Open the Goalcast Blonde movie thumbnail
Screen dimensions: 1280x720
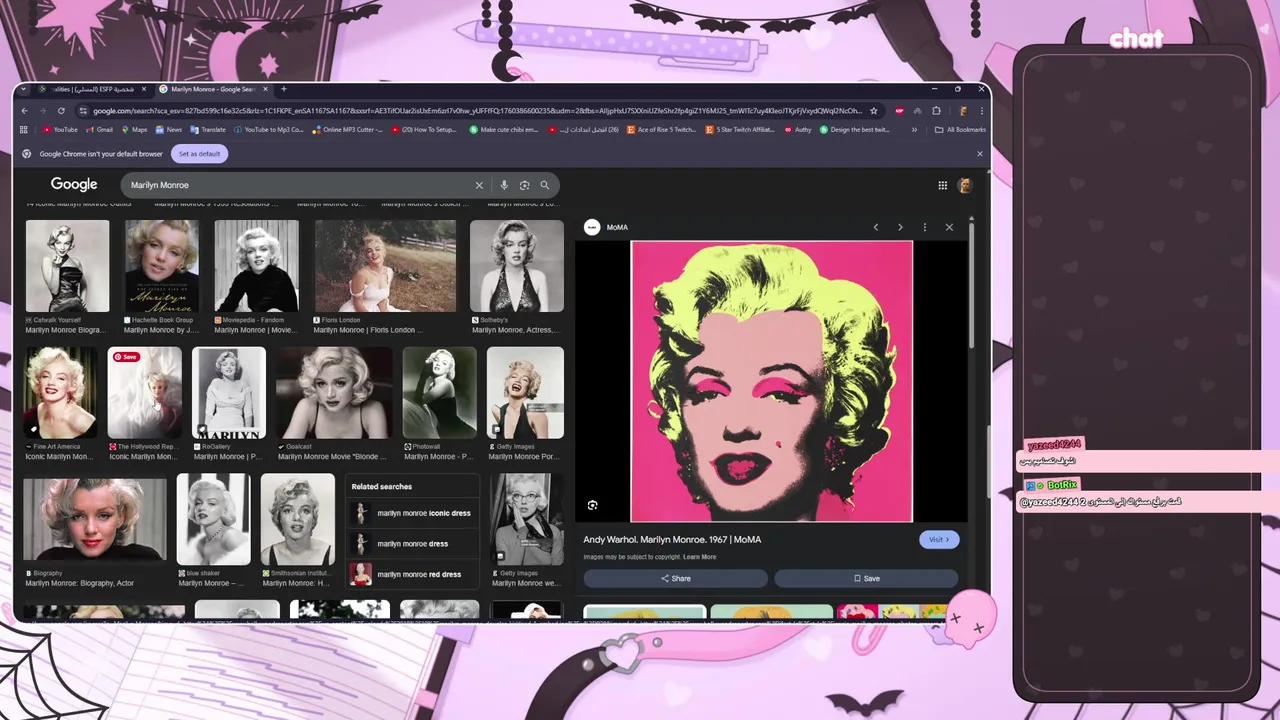click(334, 393)
